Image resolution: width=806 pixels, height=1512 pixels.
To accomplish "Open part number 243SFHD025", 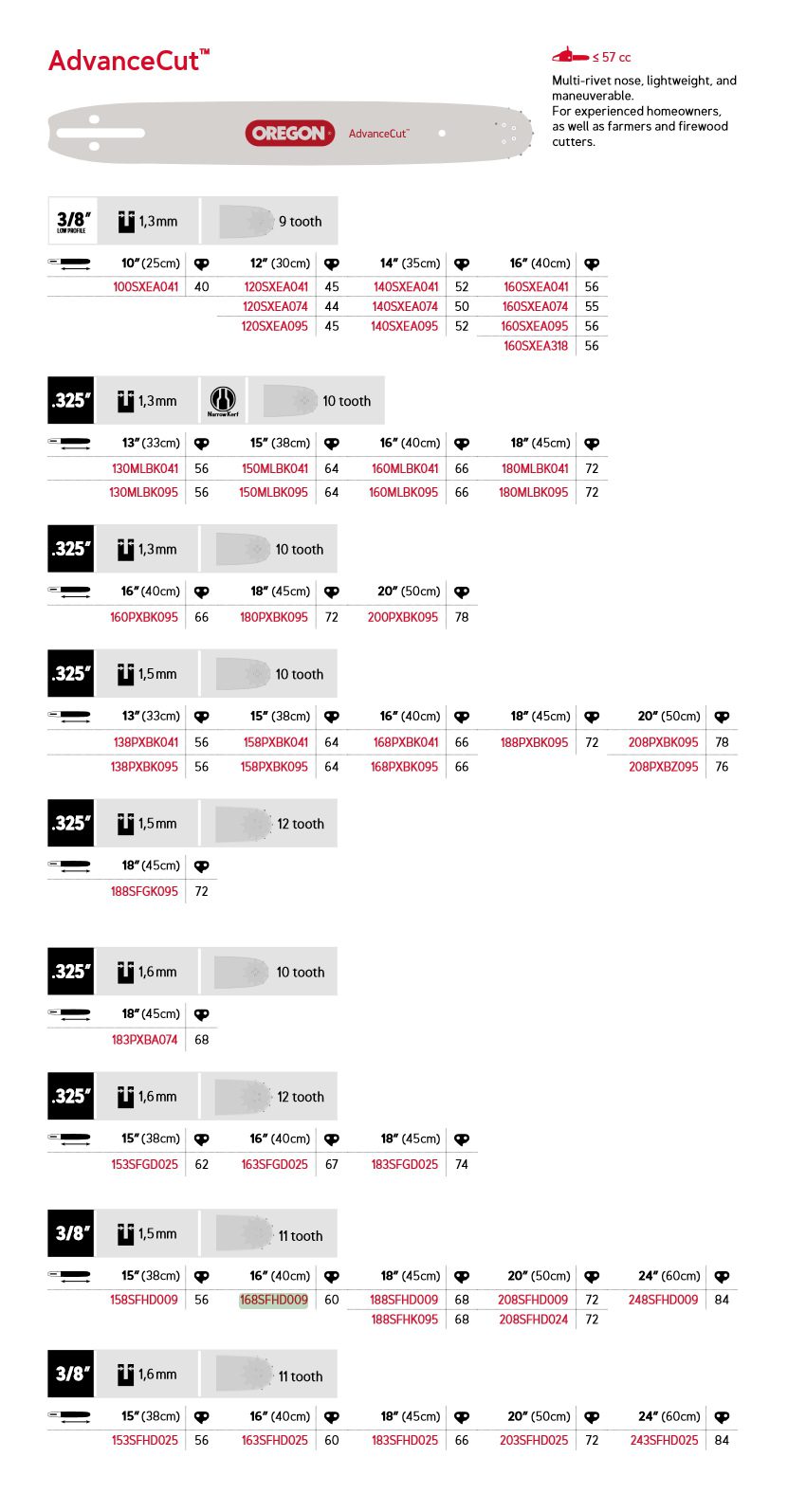I will (x=664, y=1440).
